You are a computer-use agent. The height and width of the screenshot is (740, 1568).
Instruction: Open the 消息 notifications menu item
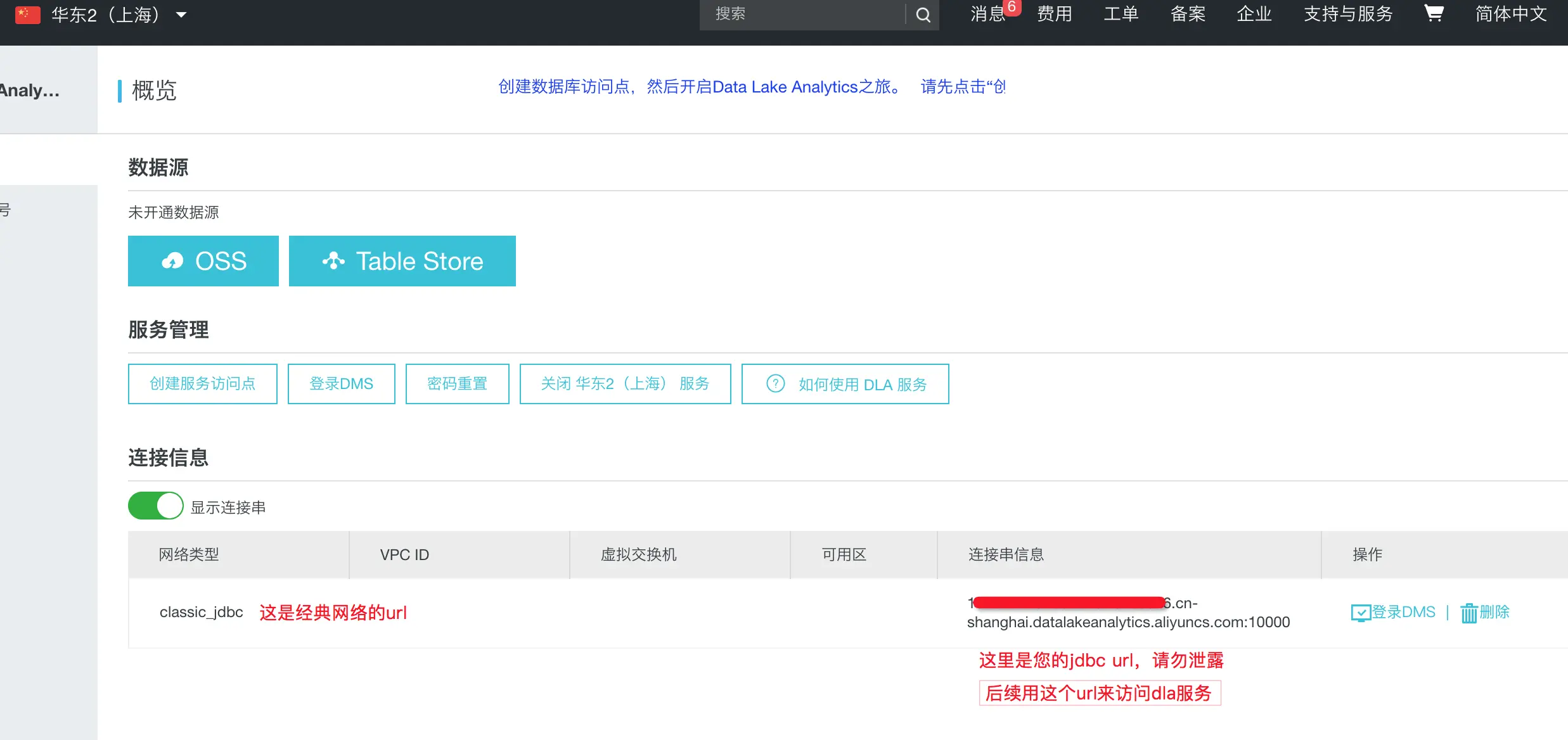(987, 14)
